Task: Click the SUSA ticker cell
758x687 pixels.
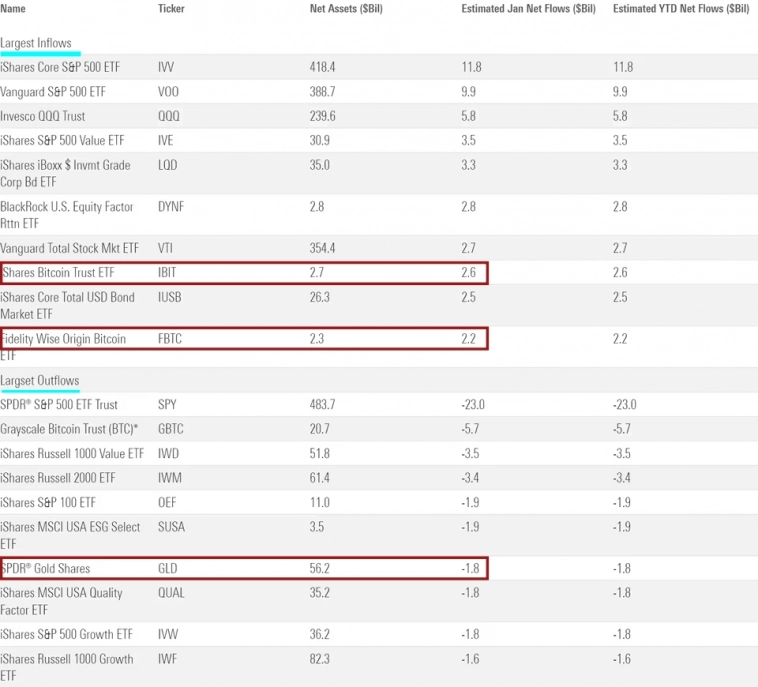Action: [x=172, y=527]
